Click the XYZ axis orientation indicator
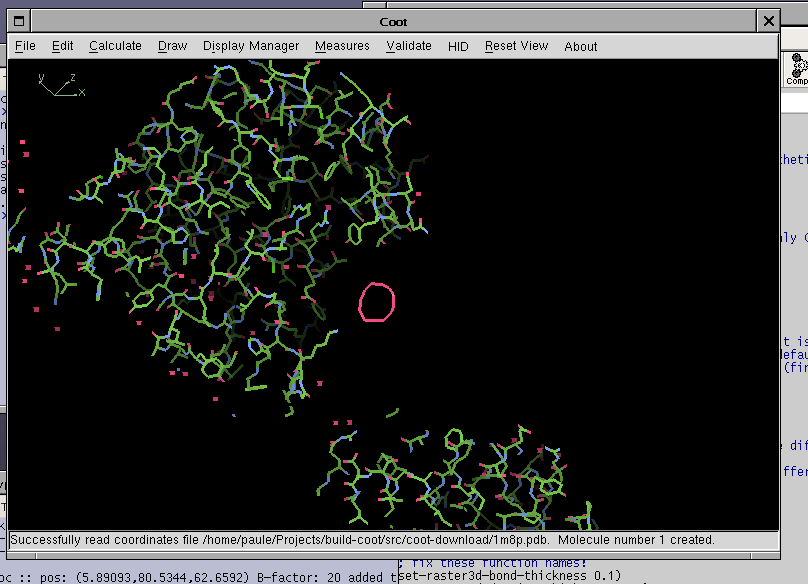The height and width of the screenshot is (584, 808). pos(61,85)
